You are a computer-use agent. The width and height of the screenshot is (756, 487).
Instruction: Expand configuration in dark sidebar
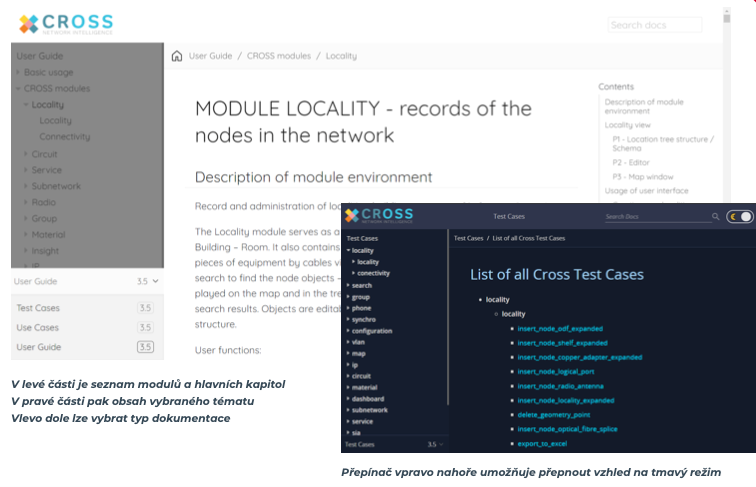tap(348, 331)
